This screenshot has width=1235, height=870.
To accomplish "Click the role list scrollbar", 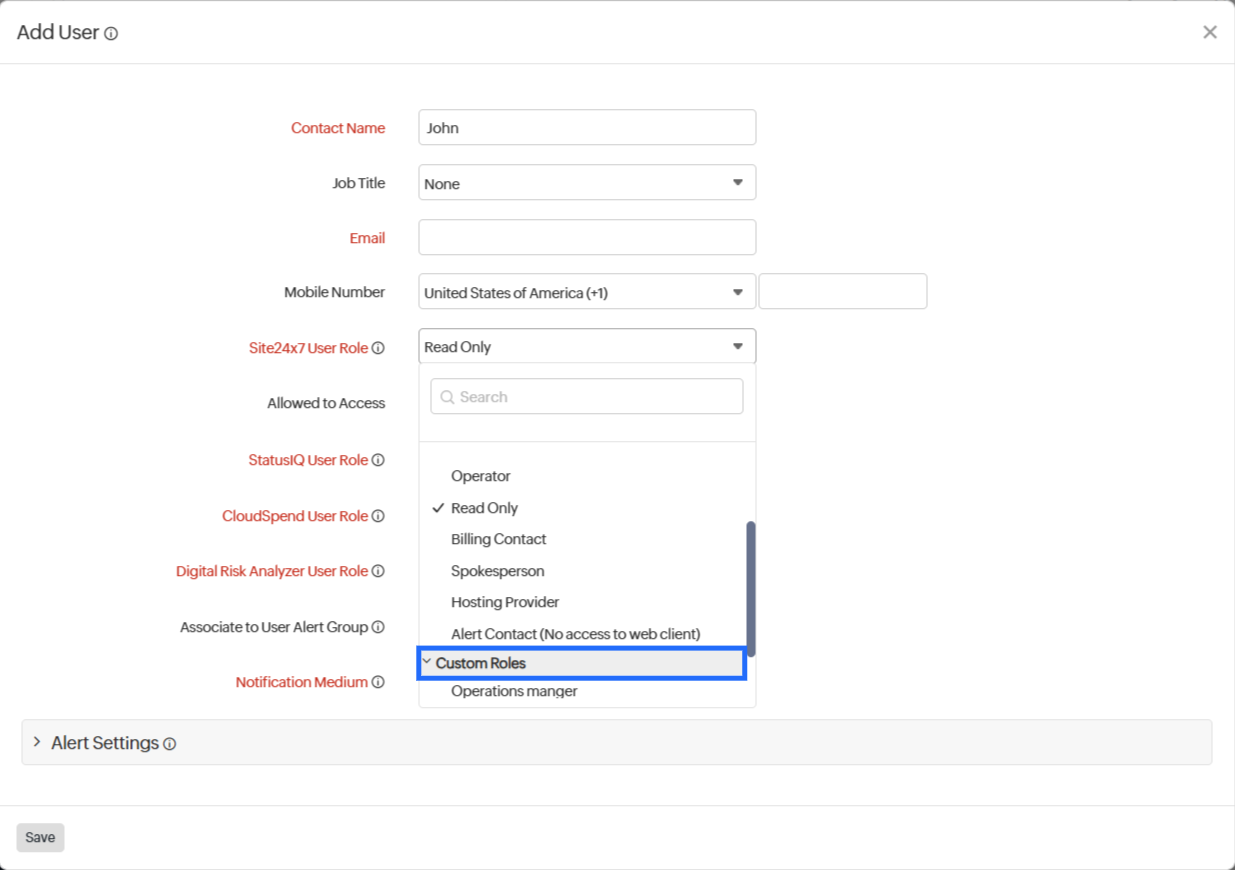I will point(751,588).
